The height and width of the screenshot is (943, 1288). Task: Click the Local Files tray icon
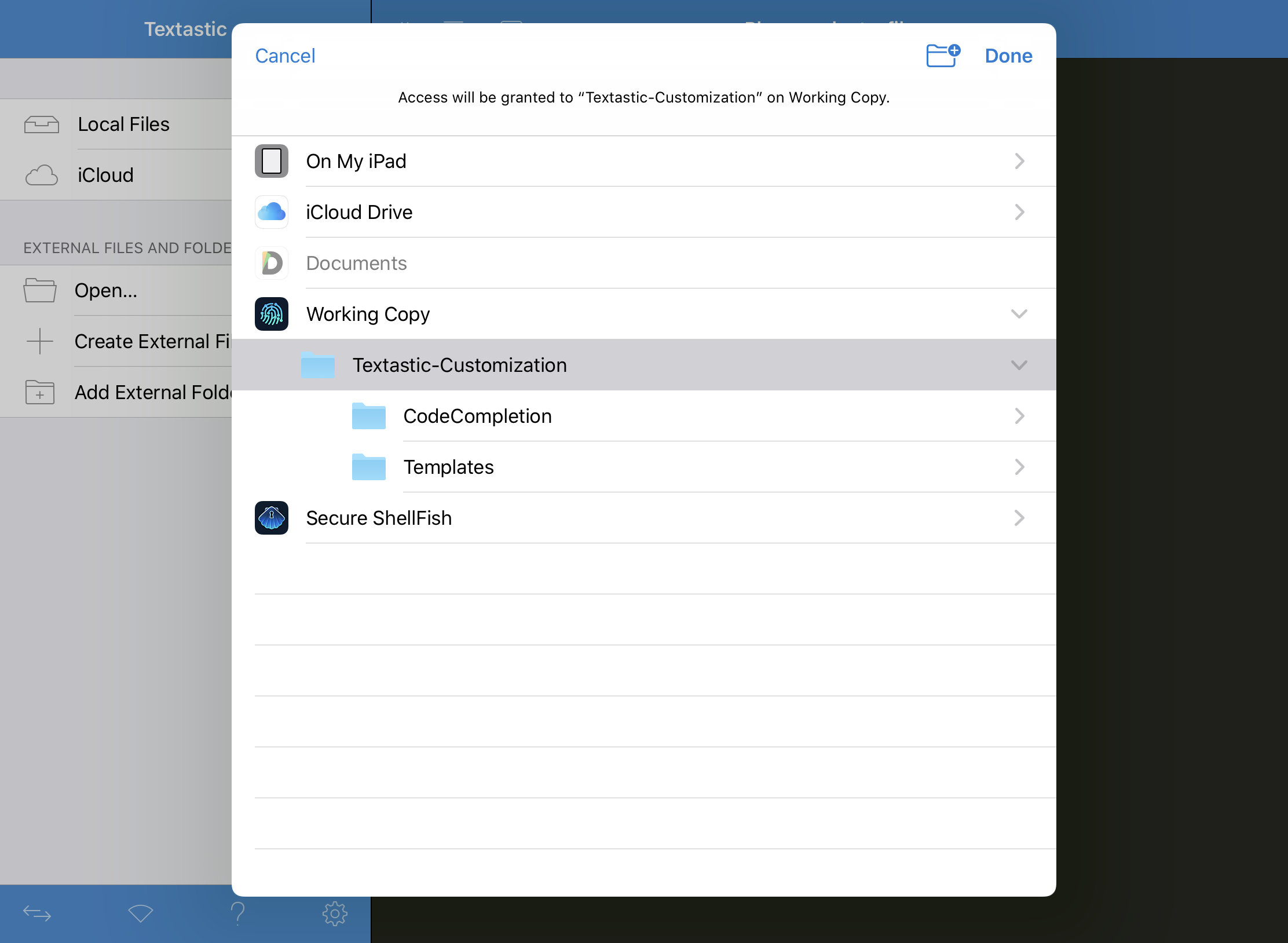tap(42, 125)
